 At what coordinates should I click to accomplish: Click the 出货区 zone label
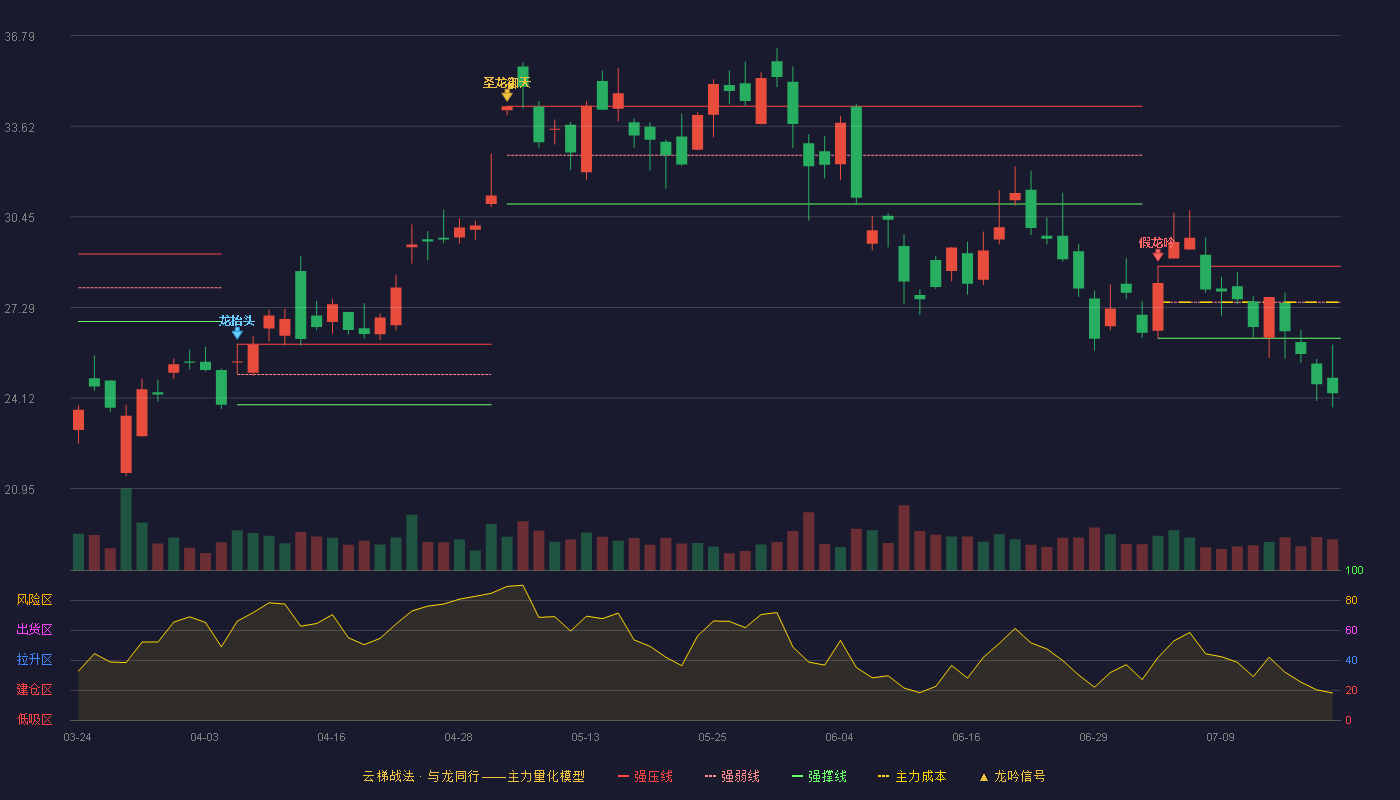point(35,630)
